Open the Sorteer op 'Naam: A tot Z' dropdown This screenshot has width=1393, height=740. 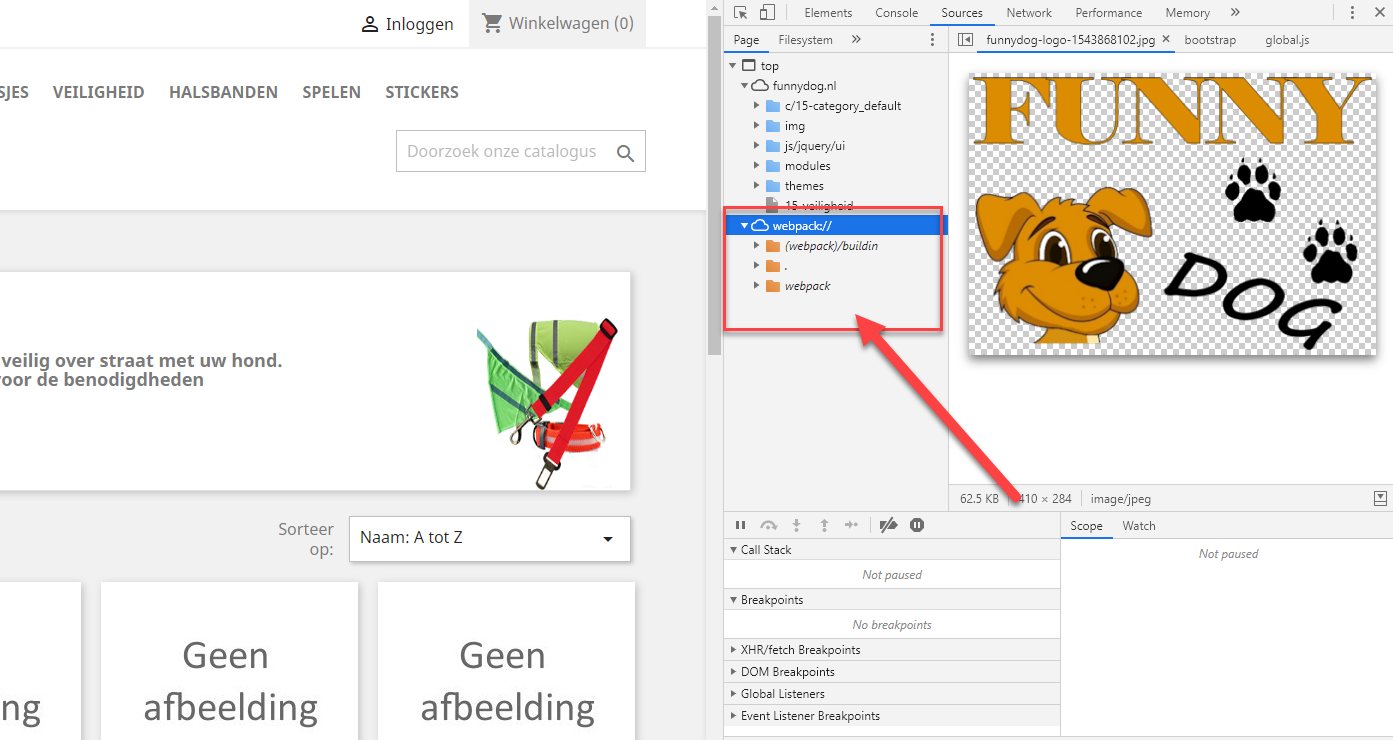click(x=490, y=539)
